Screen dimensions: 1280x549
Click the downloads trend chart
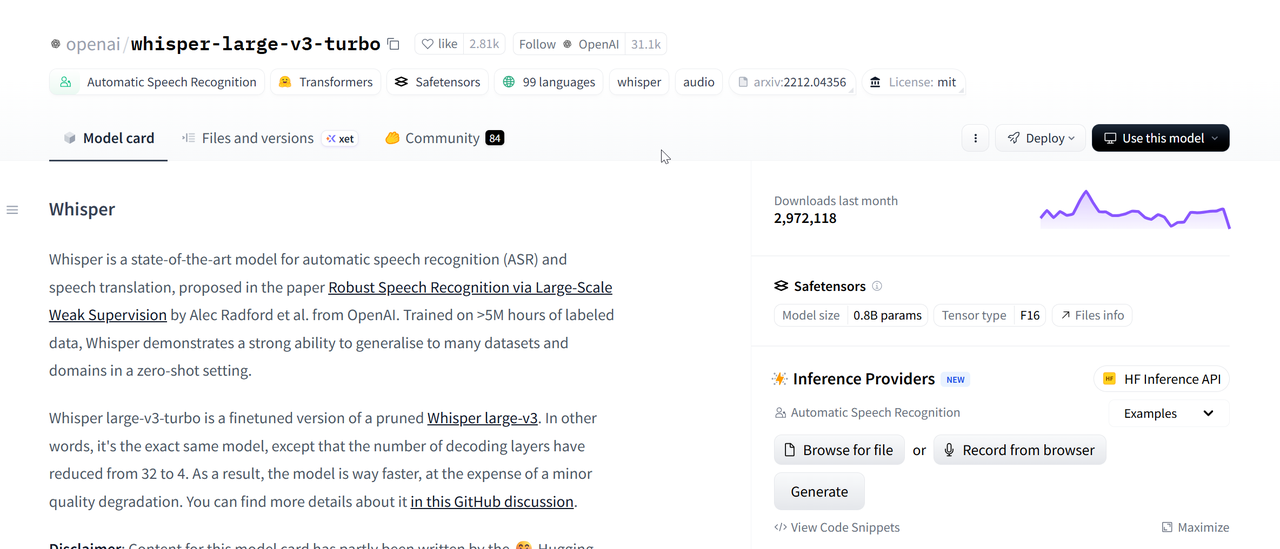point(1135,209)
